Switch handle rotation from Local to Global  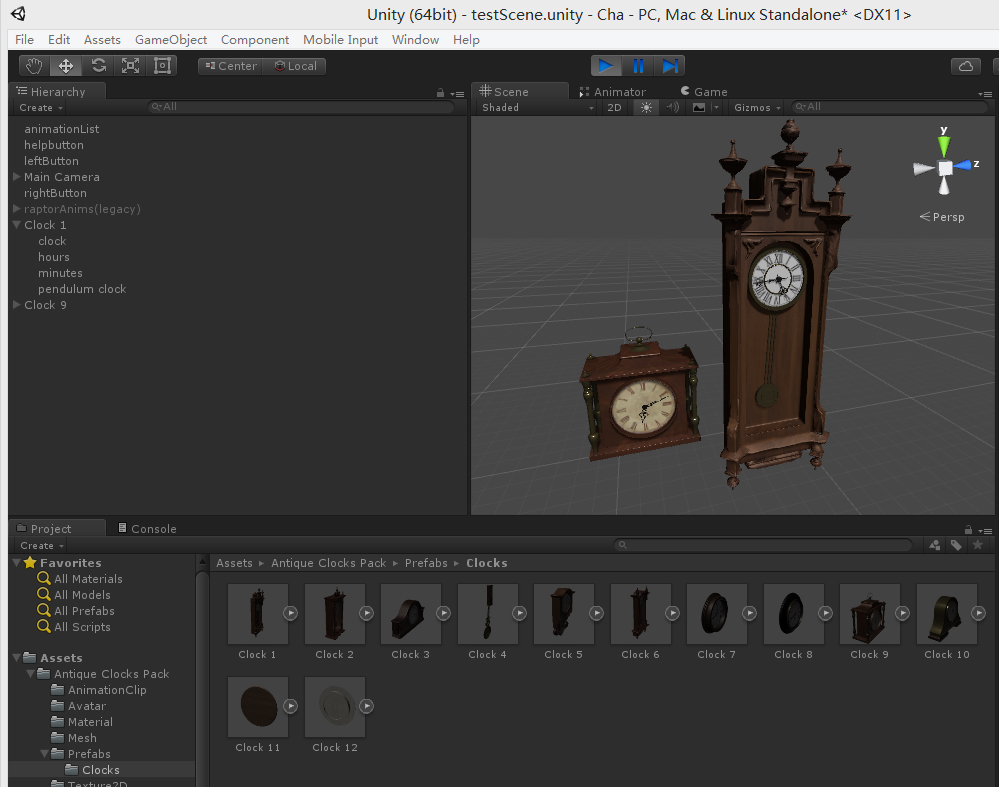tap(295, 65)
